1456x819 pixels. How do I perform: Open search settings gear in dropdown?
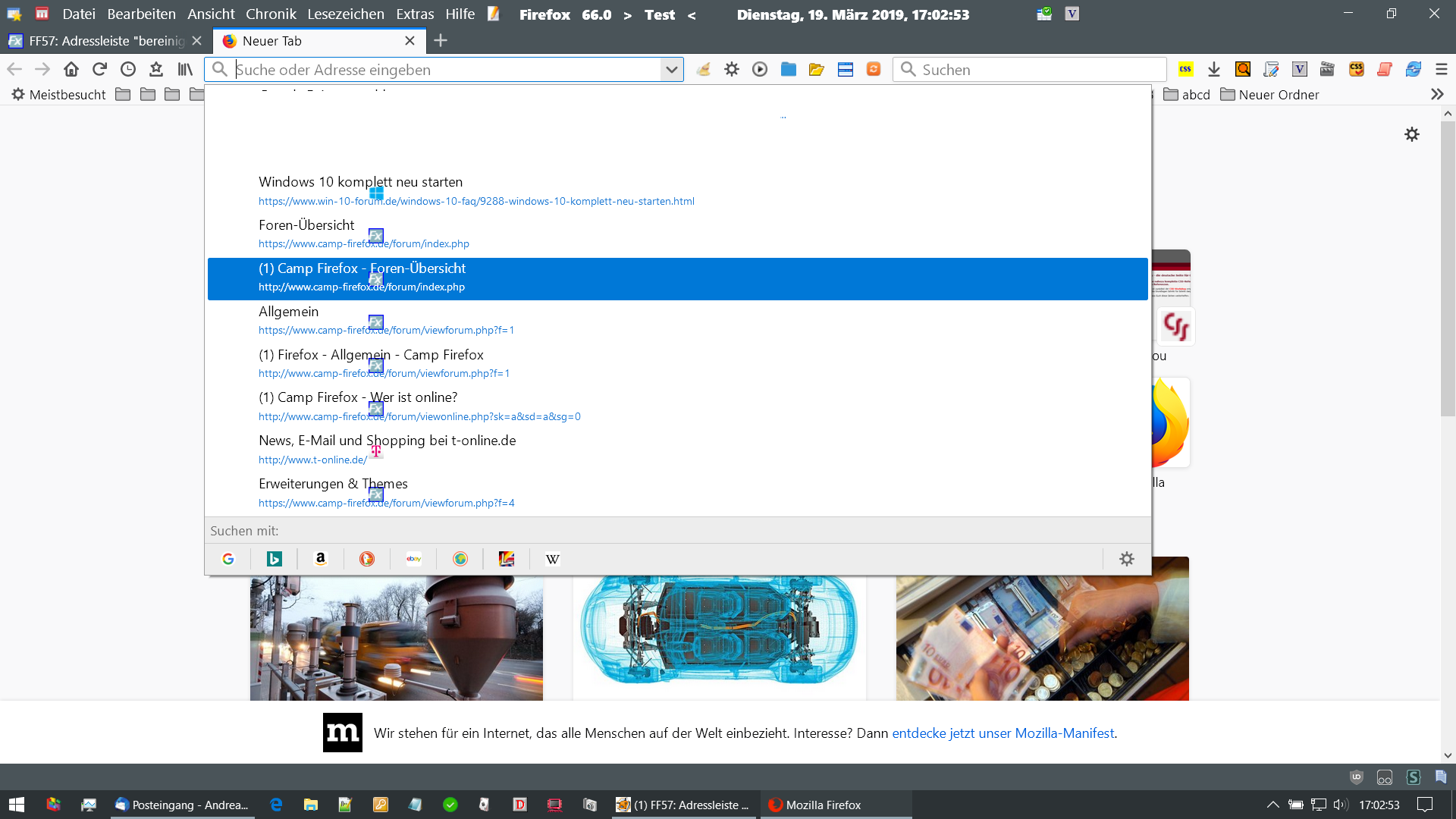click(x=1127, y=559)
